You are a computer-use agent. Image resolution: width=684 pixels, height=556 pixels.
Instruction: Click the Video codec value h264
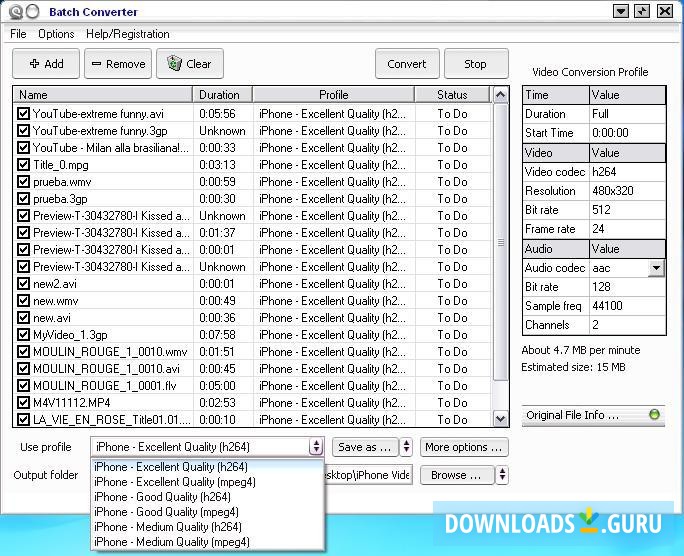pyautogui.click(x=627, y=172)
